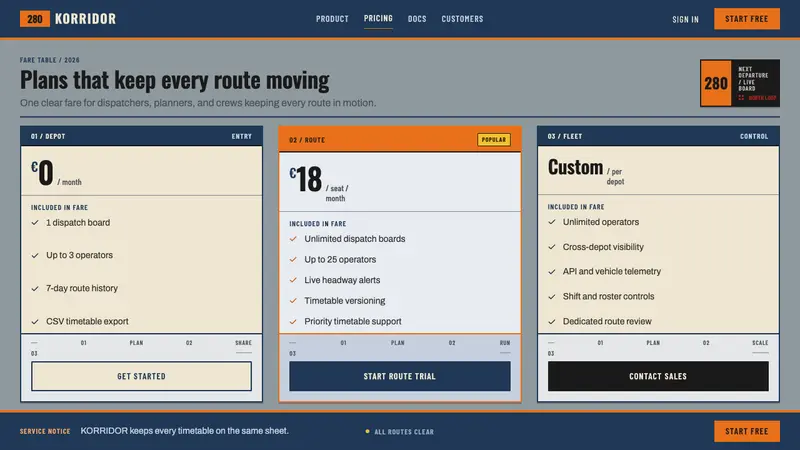Click 'SHARE' step label on Depot card
The height and width of the screenshot is (450, 800).
[x=243, y=343]
